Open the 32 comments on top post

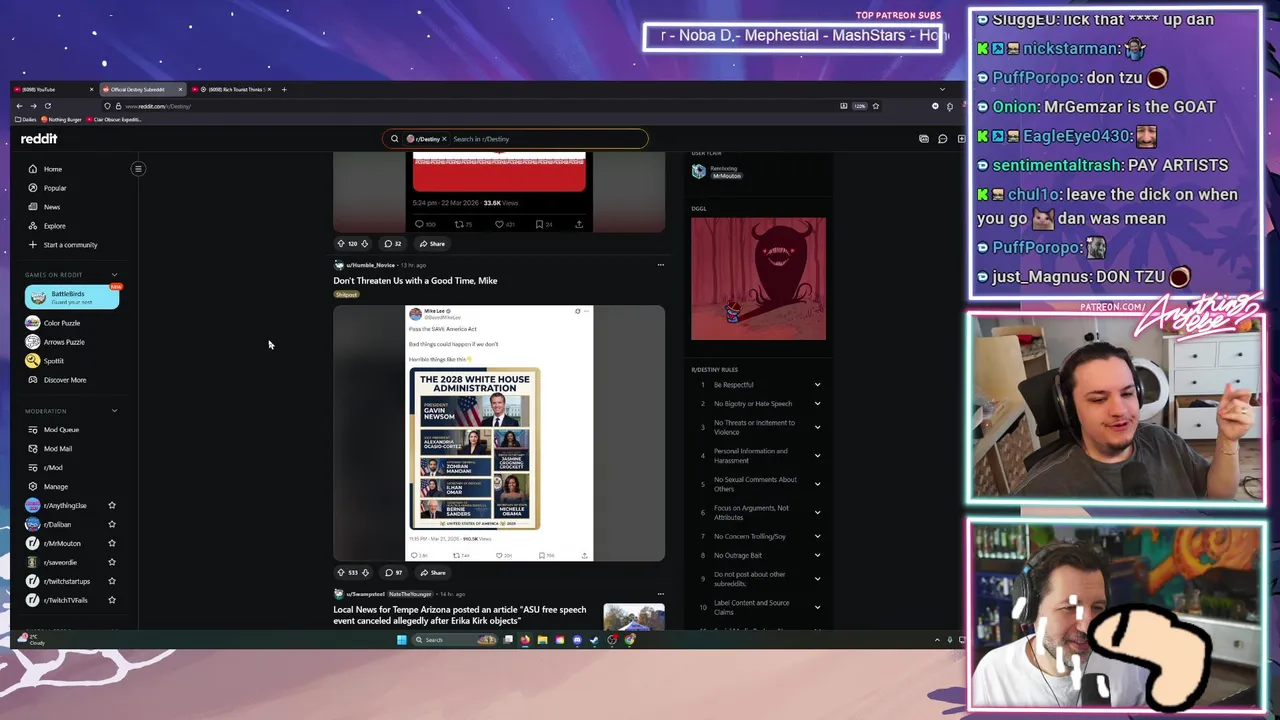(x=393, y=244)
